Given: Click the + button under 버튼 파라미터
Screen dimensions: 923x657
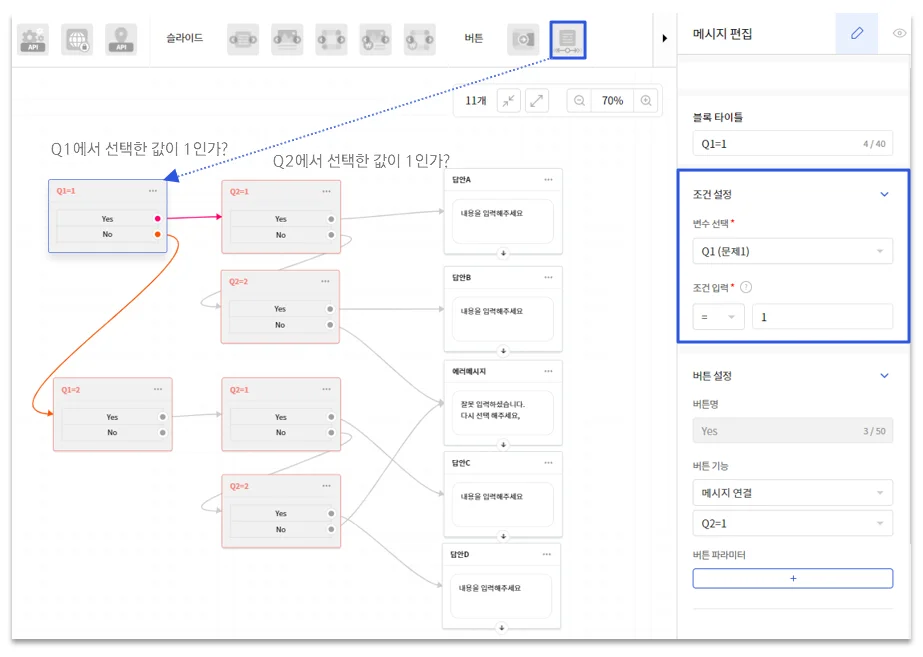Looking at the screenshot, I should pyautogui.click(x=792, y=578).
